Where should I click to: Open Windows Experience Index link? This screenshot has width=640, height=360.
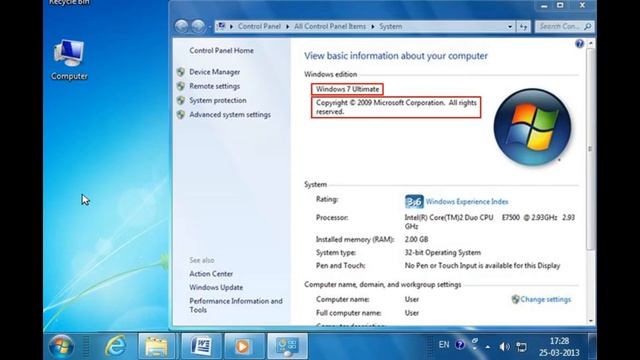click(467, 202)
